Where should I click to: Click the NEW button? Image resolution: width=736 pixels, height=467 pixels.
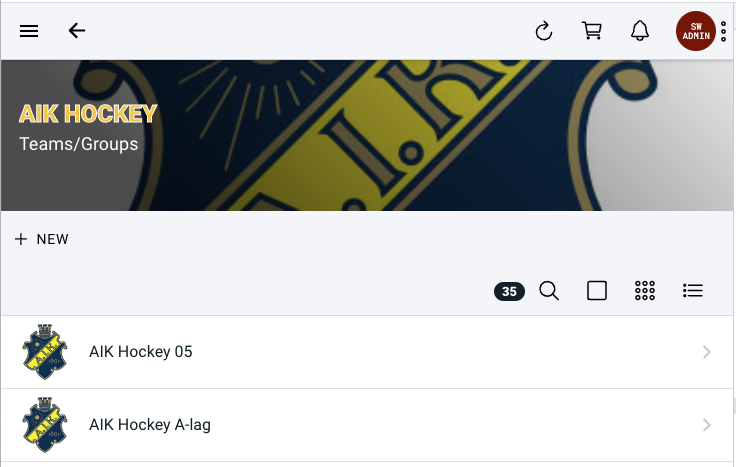point(42,239)
